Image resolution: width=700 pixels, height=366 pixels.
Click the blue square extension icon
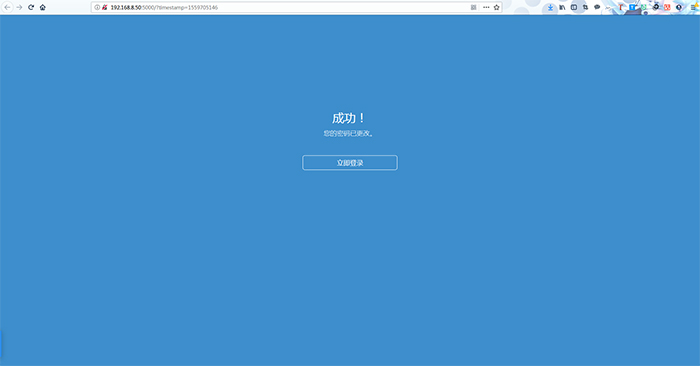[x=632, y=7]
